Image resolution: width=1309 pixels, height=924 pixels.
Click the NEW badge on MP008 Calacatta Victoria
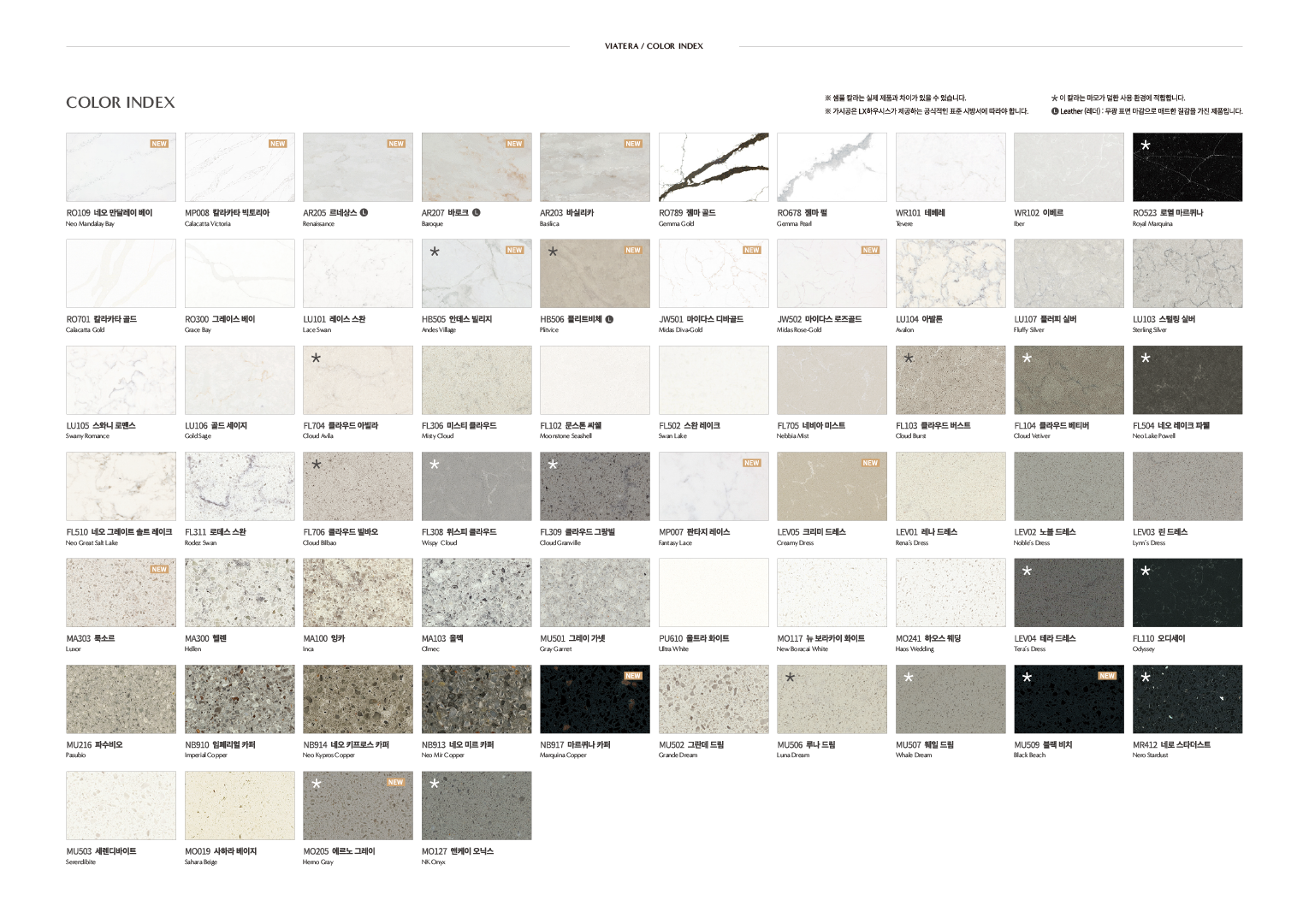coord(278,144)
